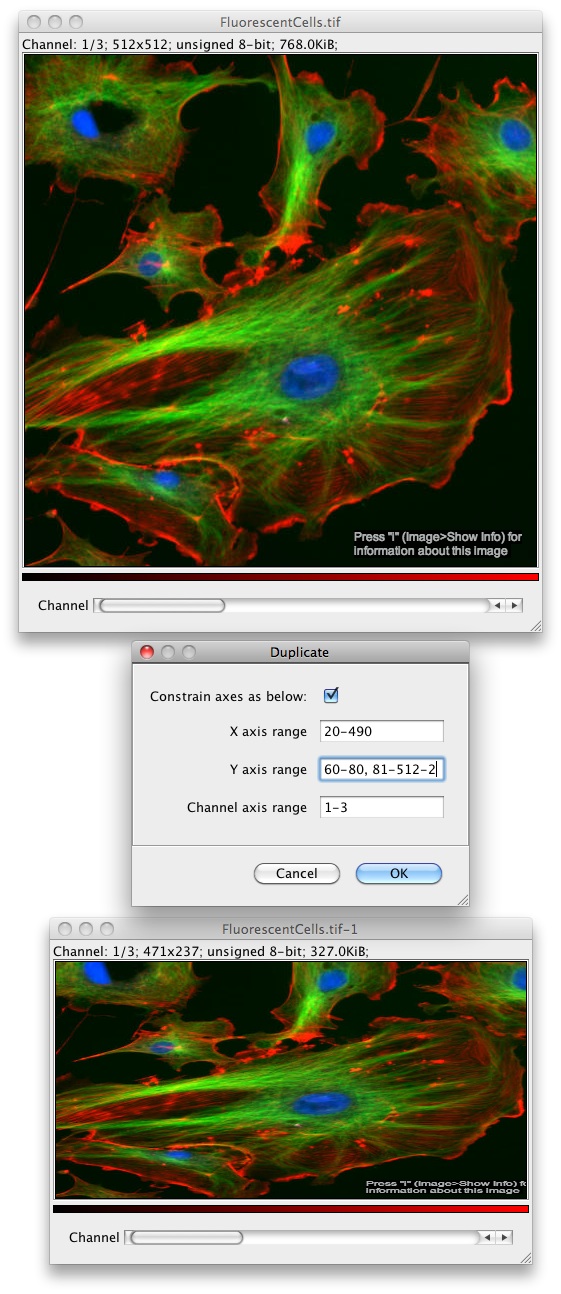Image resolution: width=561 pixels, height=1294 pixels.
Task: Close the Duplicate dialog with the red button
Action: pyautogui.click(x=147, y=652)
